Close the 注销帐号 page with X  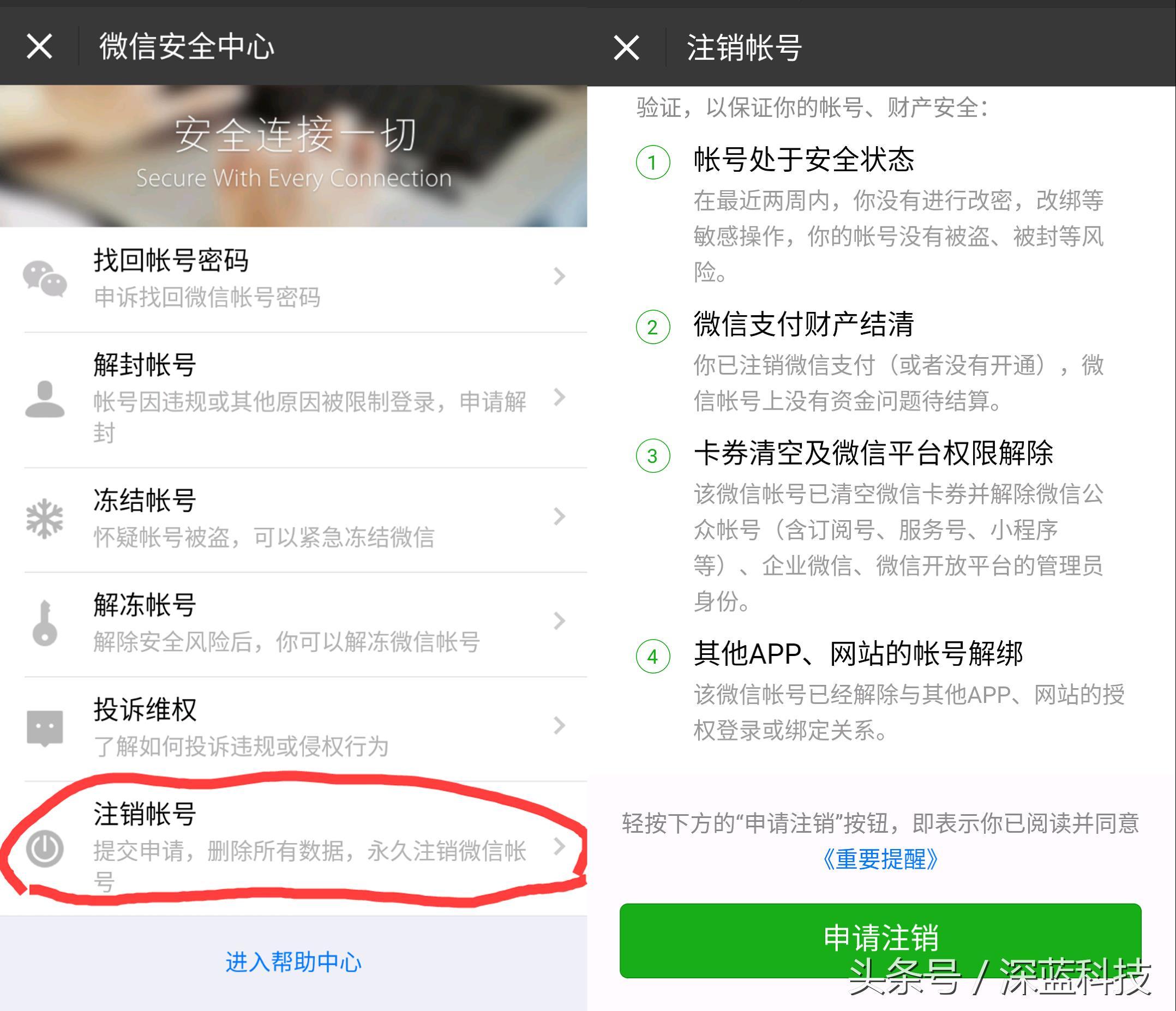[x=626, y=47]
